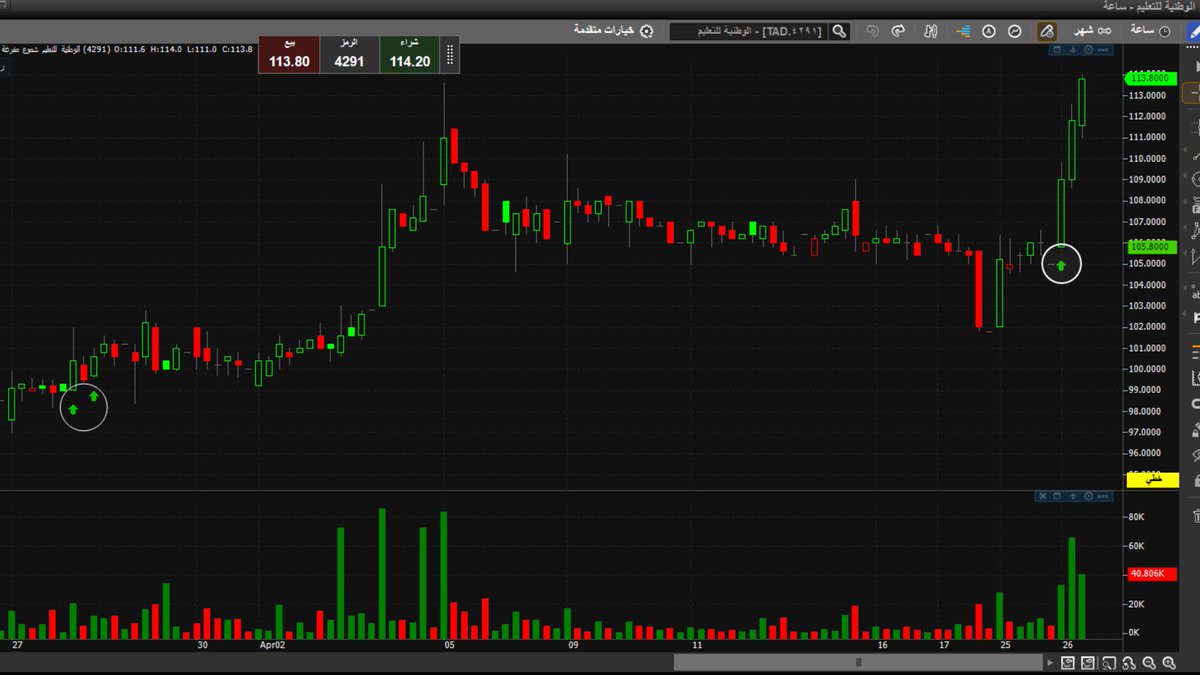The height and width of the screenshot is (675, 1200).
Task: Click the scrollbar right arrow
Action: pos(1050,662)
